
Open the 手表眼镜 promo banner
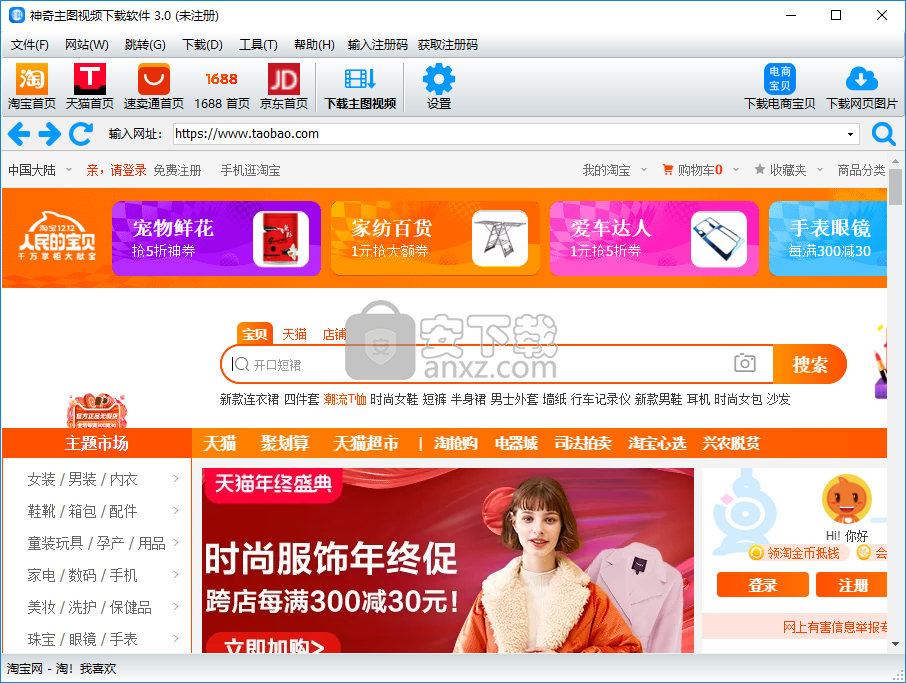[828, 238]
